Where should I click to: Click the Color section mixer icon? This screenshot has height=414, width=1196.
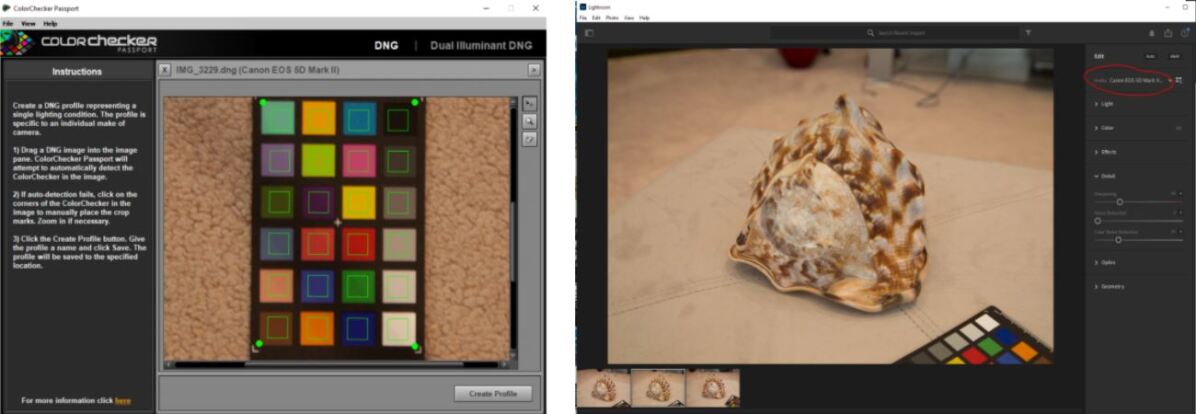click(1179, 128)
